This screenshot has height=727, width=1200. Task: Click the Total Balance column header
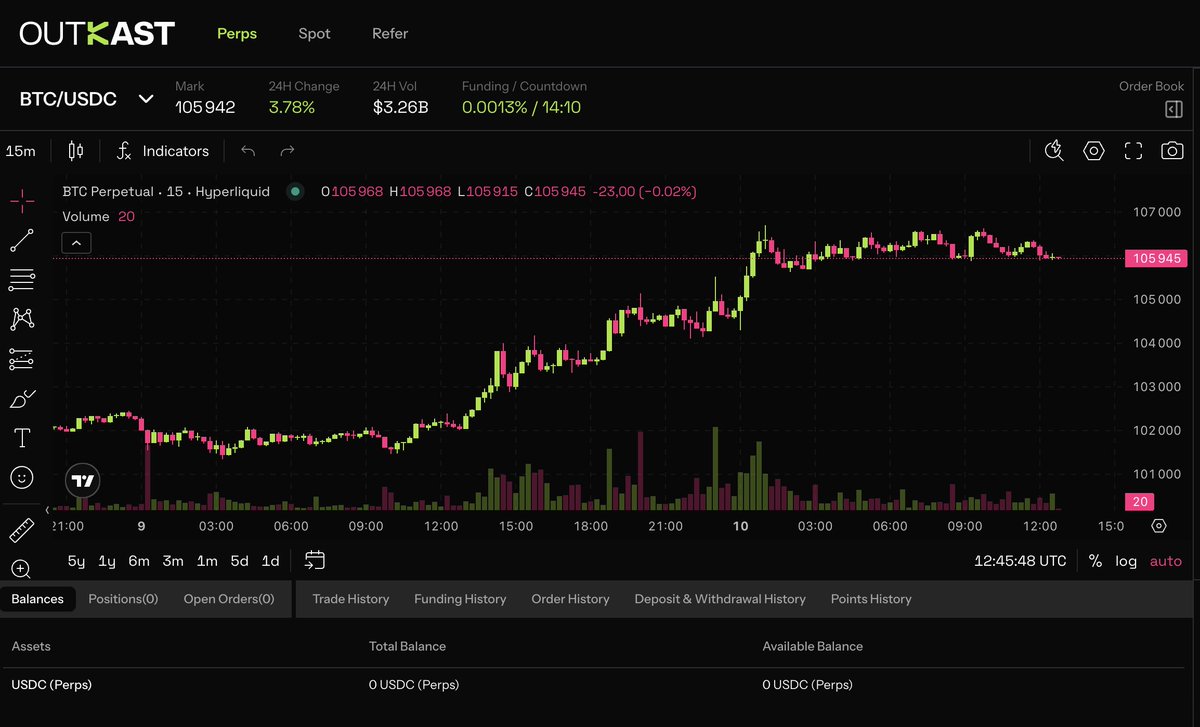(x=407, y=646)
